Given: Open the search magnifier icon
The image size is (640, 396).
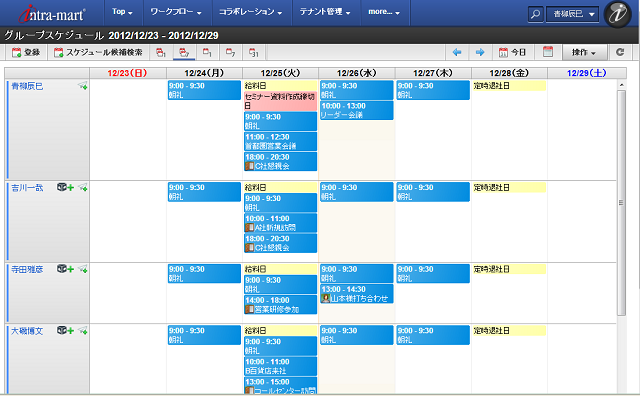Looking at the screenshot, I should (535, 14).
